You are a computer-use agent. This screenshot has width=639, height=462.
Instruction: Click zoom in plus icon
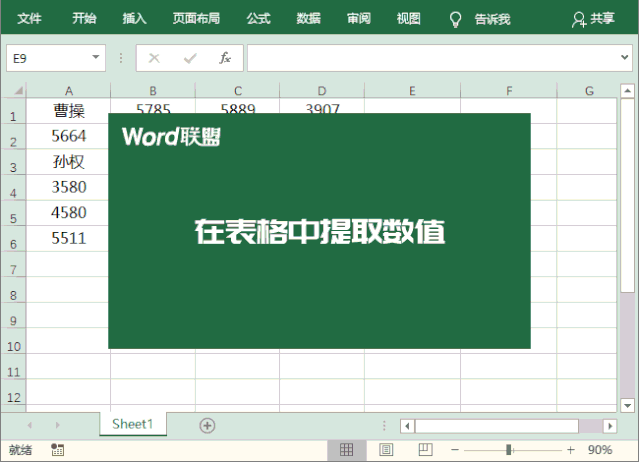point(570,450)
